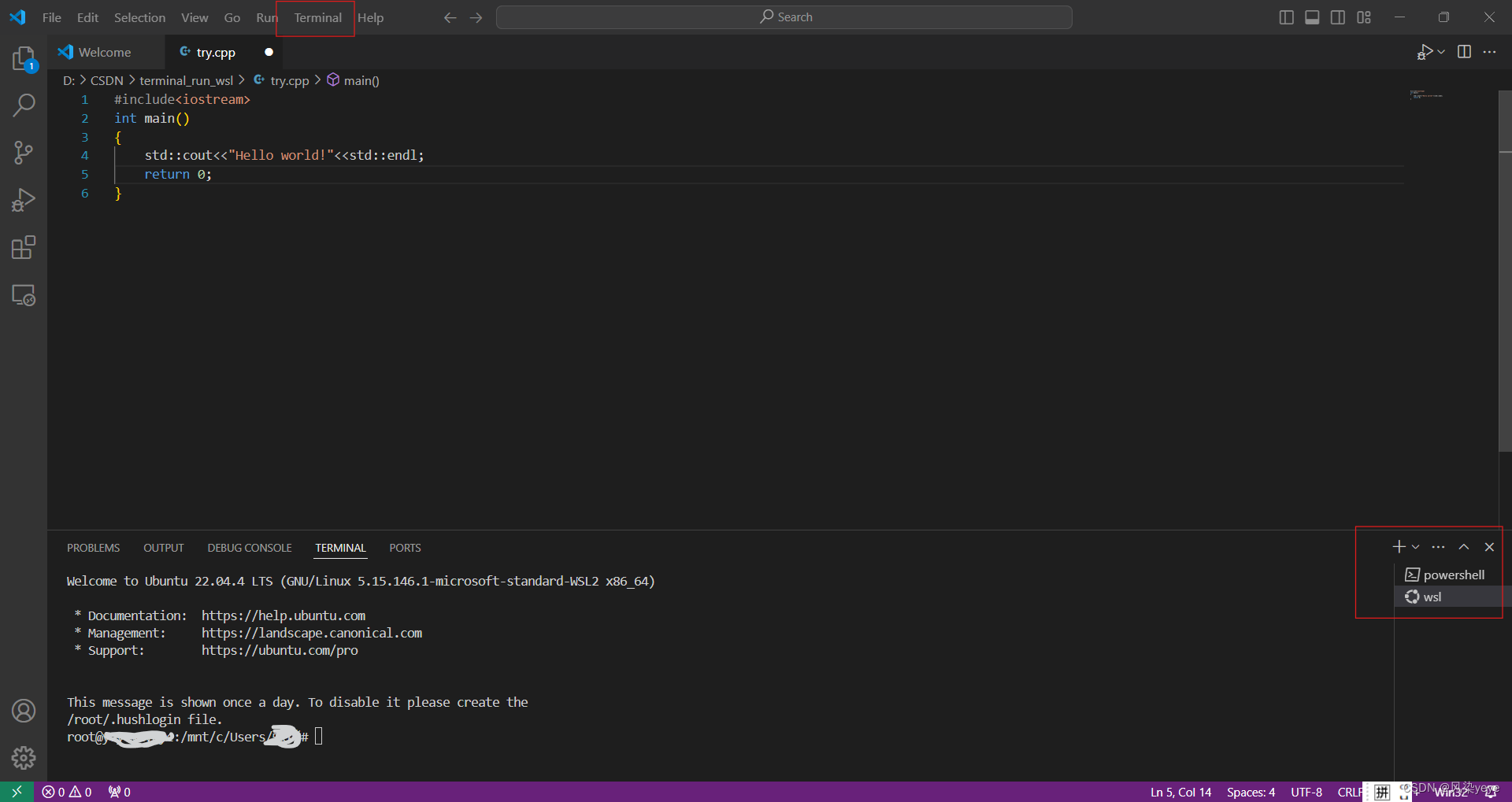Expand the terminal more actions ellipsis
1512x802 pixels.
1439,546
